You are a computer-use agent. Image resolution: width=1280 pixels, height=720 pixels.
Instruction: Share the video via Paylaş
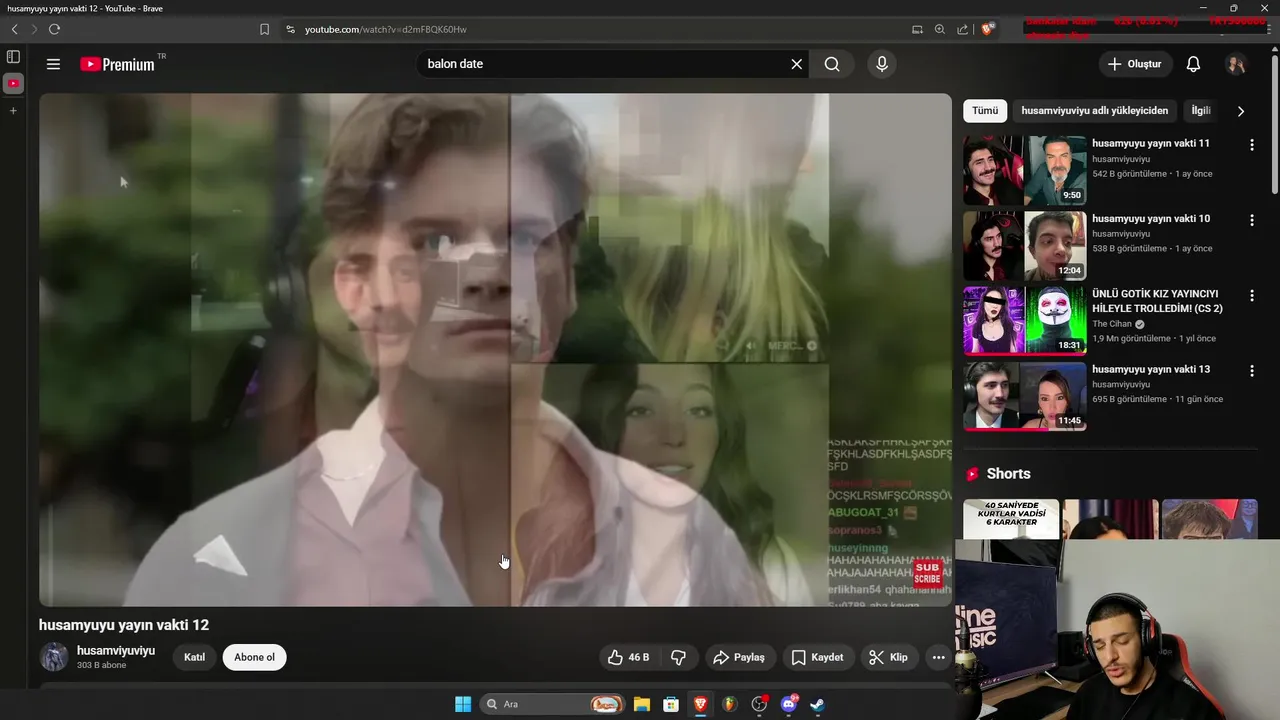(738, 657)
